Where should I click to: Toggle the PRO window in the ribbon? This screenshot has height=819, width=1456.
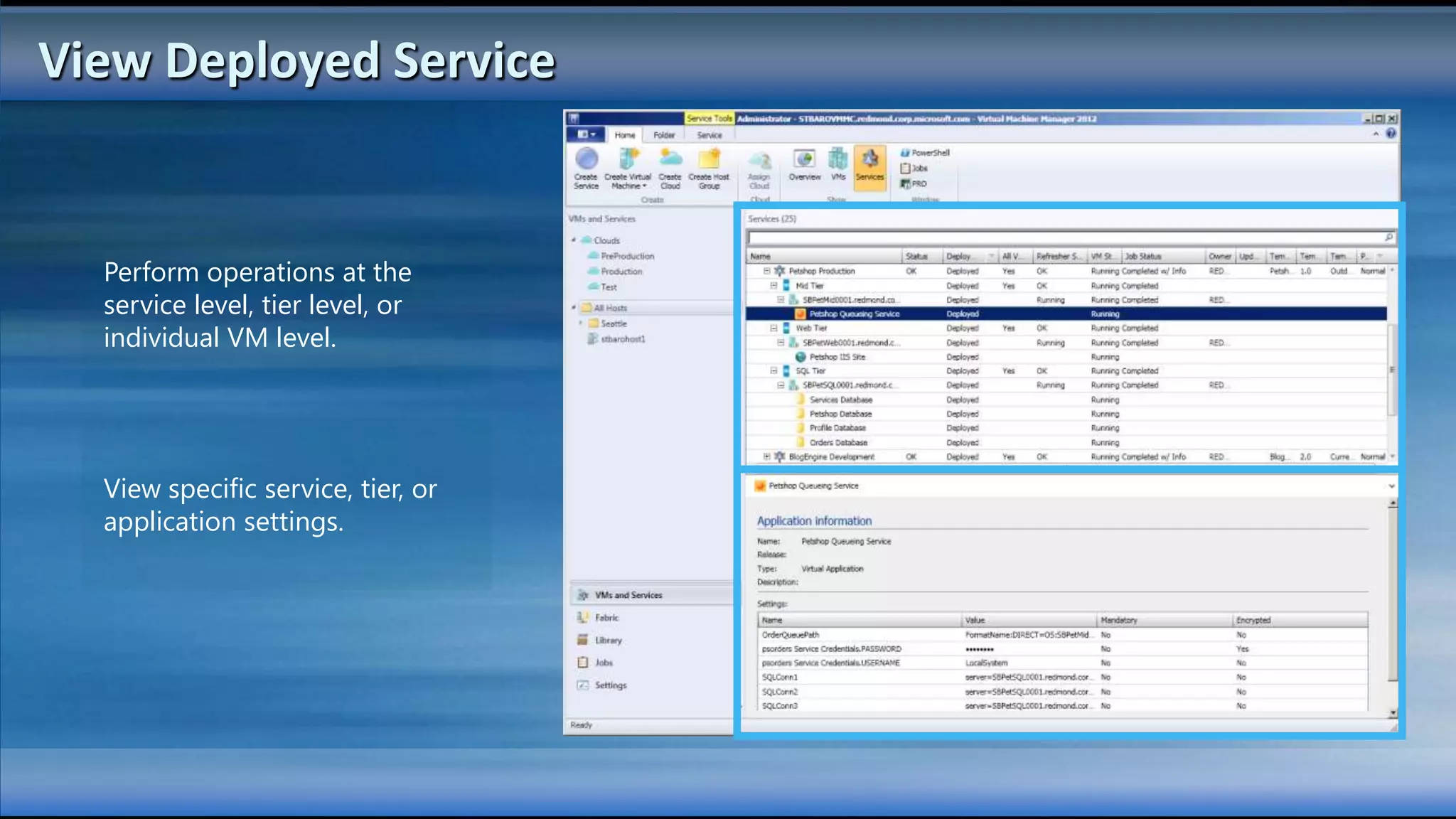pos(914,184)
